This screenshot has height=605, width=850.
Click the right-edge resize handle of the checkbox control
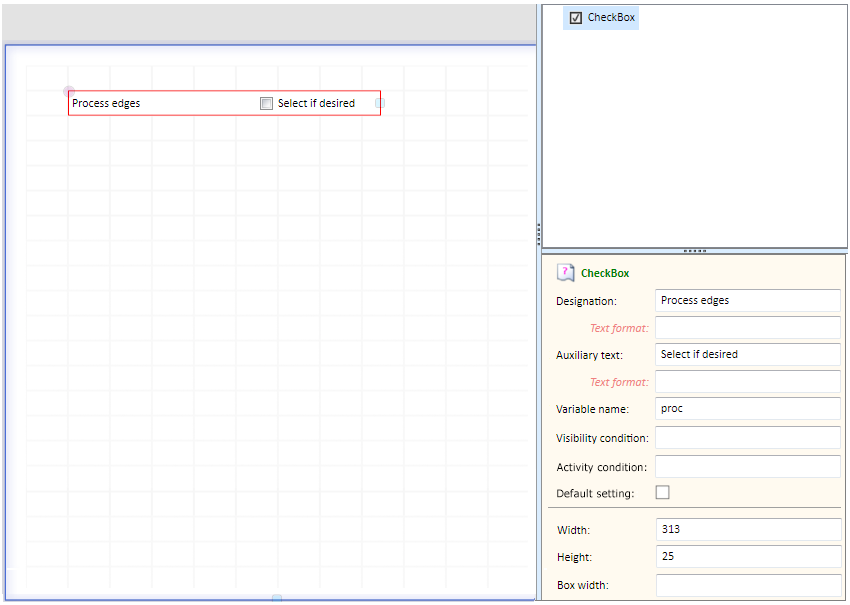pyautogui.click(x=380, y=103)
